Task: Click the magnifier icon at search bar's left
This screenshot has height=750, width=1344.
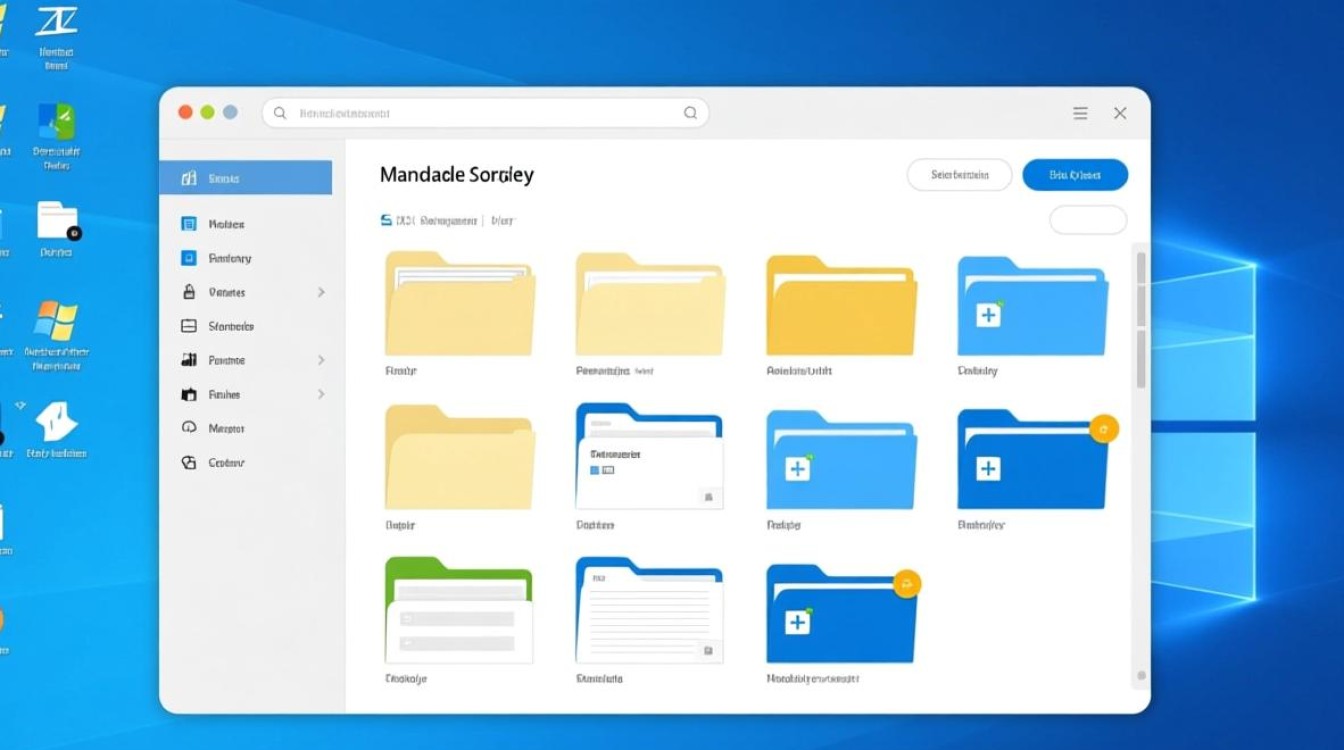Action: [x=280, y=113]
